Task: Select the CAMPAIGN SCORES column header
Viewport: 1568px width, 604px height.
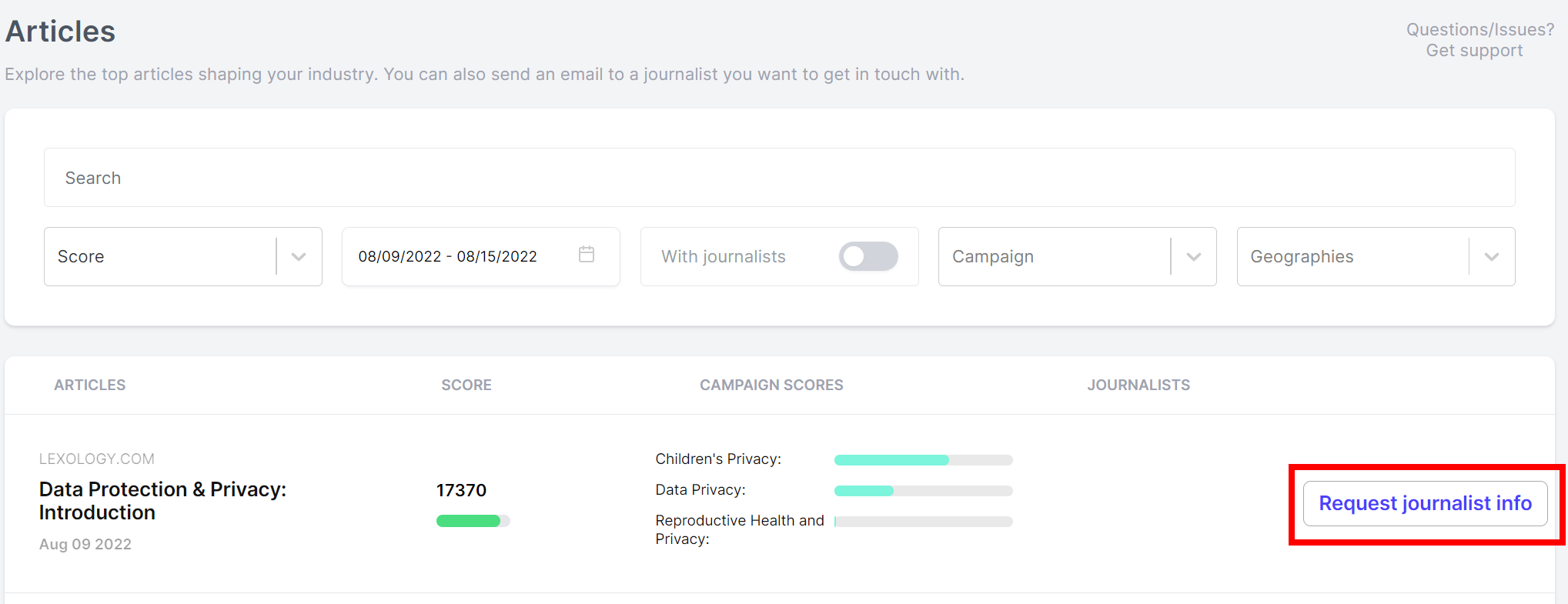Action: [771, 385]
